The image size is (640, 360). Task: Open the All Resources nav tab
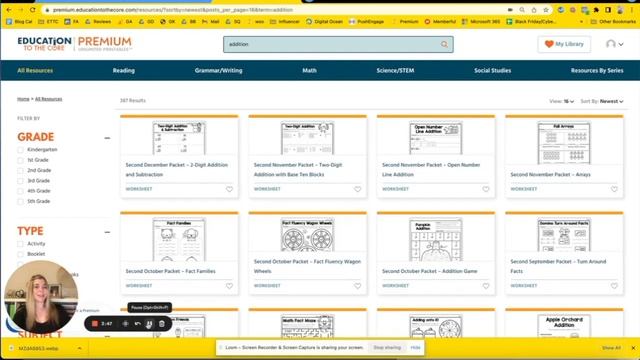(x=35, y=71)
